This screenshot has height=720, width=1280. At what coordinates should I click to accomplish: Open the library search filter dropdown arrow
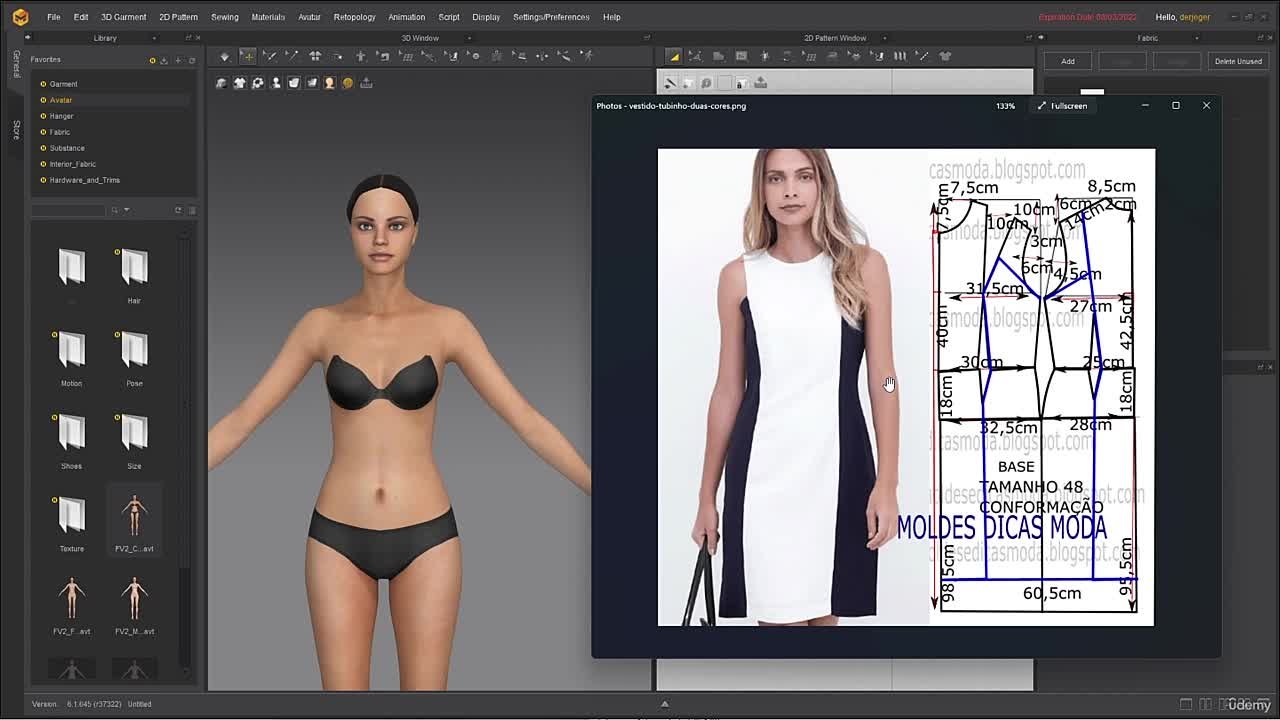(126, 210)
